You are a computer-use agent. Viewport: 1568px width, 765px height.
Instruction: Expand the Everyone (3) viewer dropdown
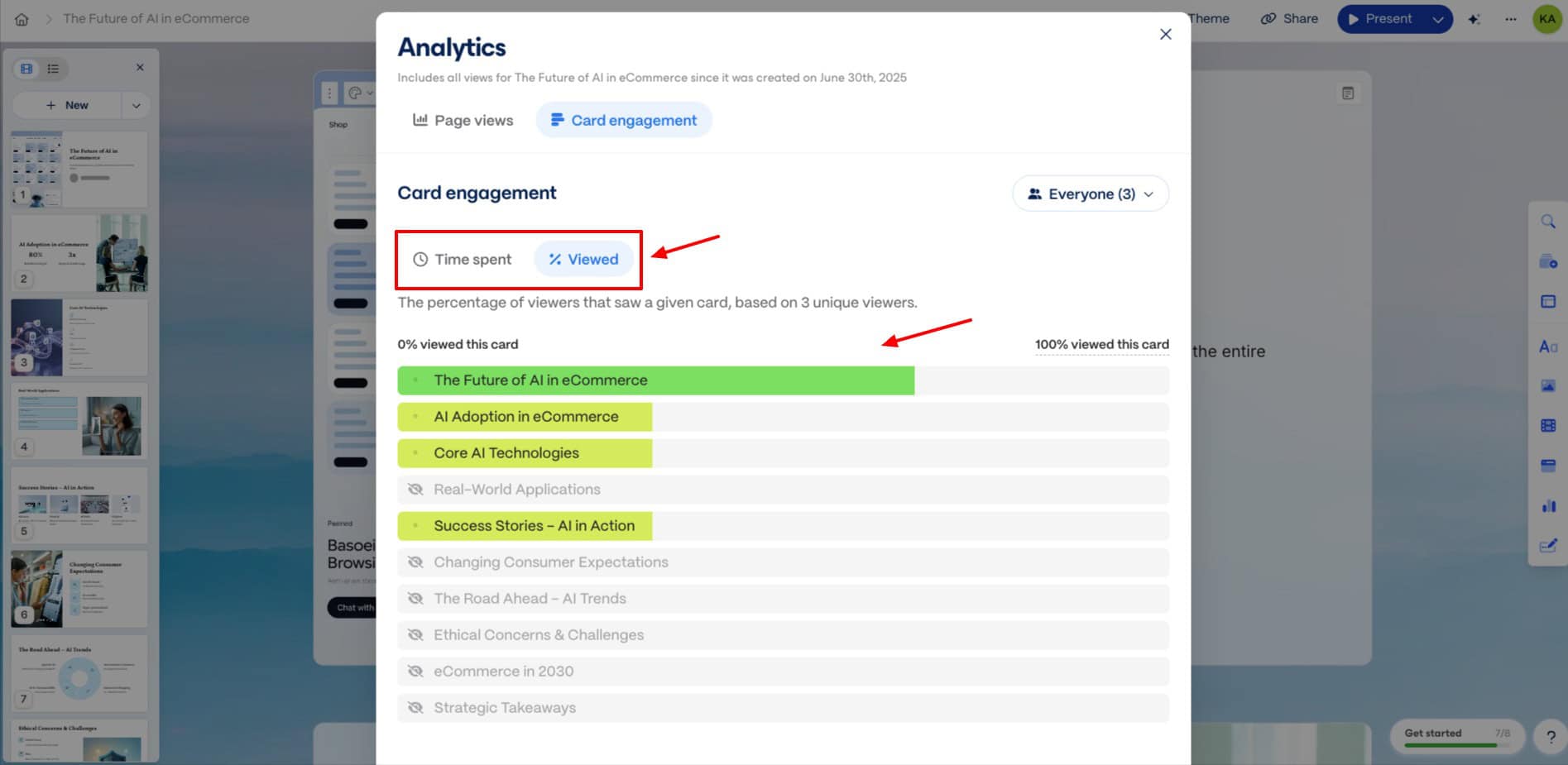pyautogui.click(x=1090, y=194)
